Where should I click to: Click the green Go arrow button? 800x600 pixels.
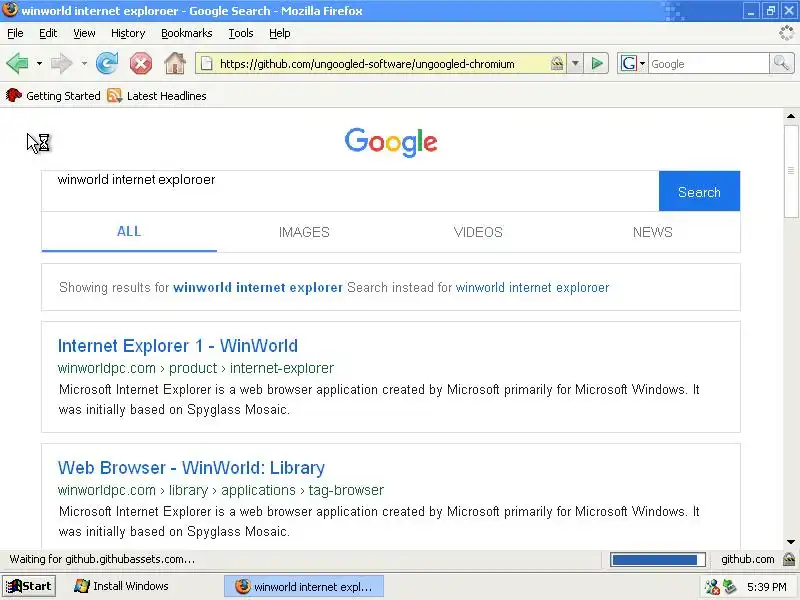click(x=597, y=64)
